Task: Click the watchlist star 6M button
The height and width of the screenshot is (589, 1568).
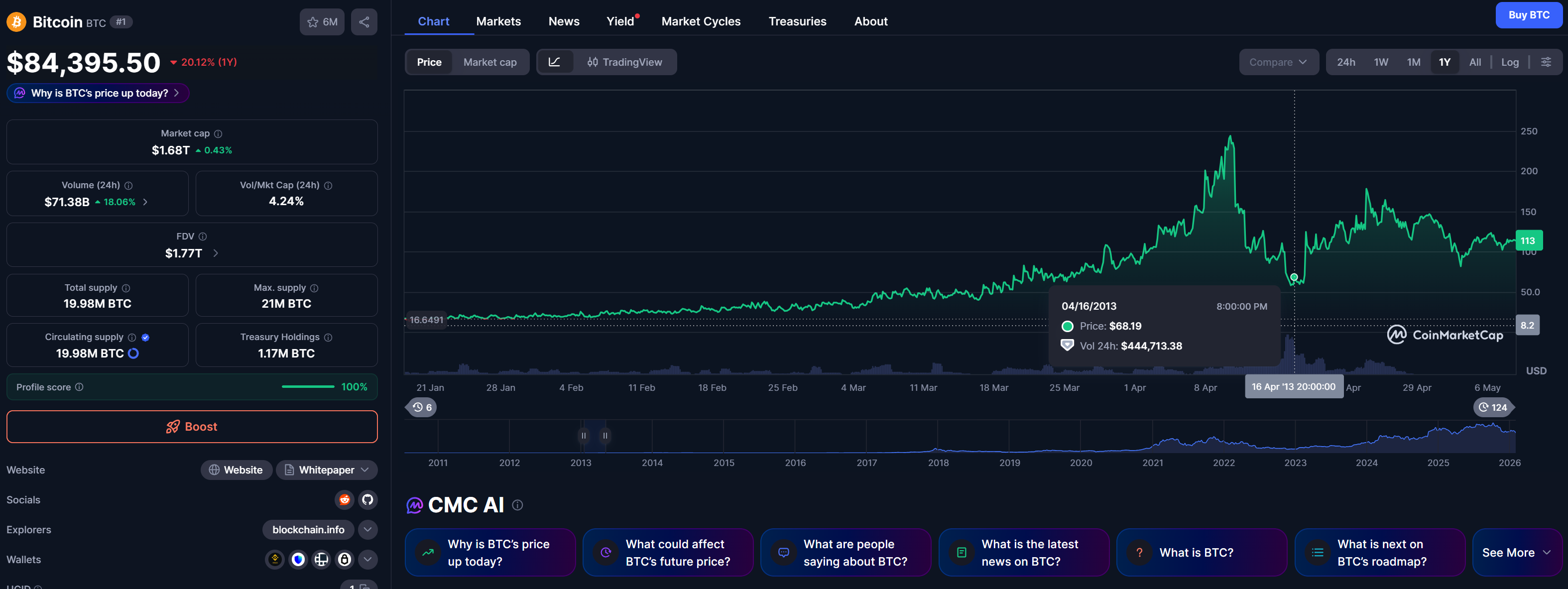Action: (322, 22)
